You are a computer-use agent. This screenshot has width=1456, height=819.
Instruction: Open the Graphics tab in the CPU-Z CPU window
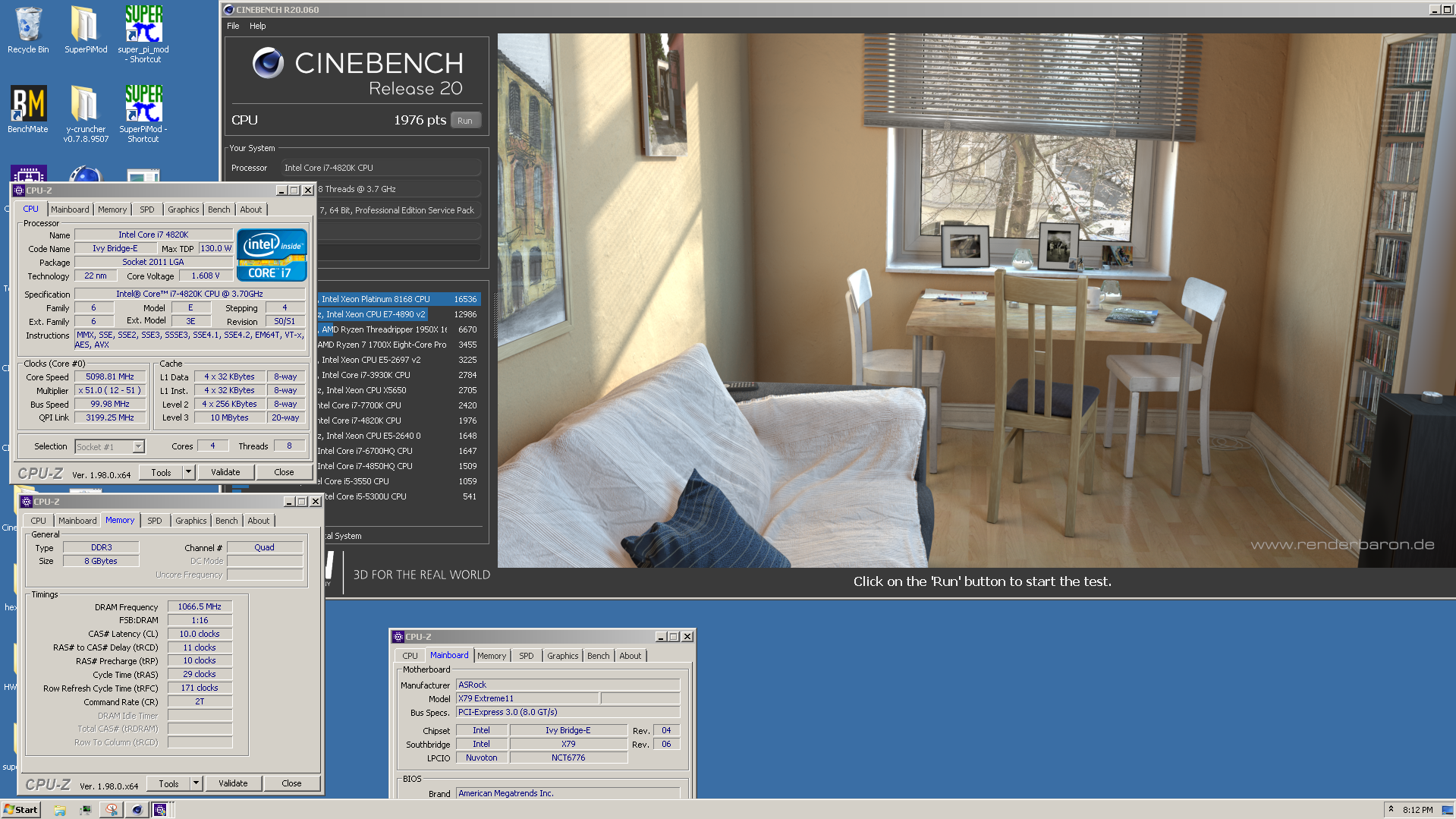pyautogui.click(x=184, y=209)
